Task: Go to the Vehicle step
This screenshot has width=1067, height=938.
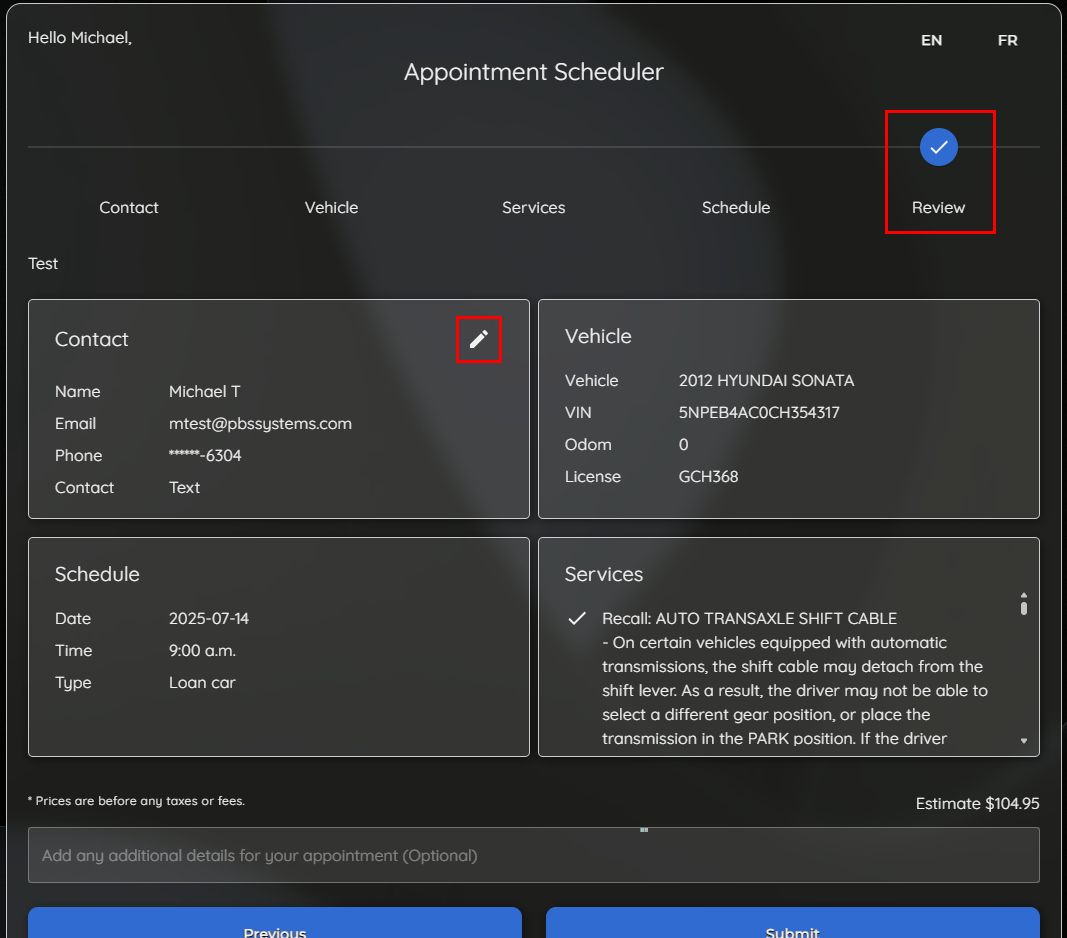Action: (x=331, y=208)
